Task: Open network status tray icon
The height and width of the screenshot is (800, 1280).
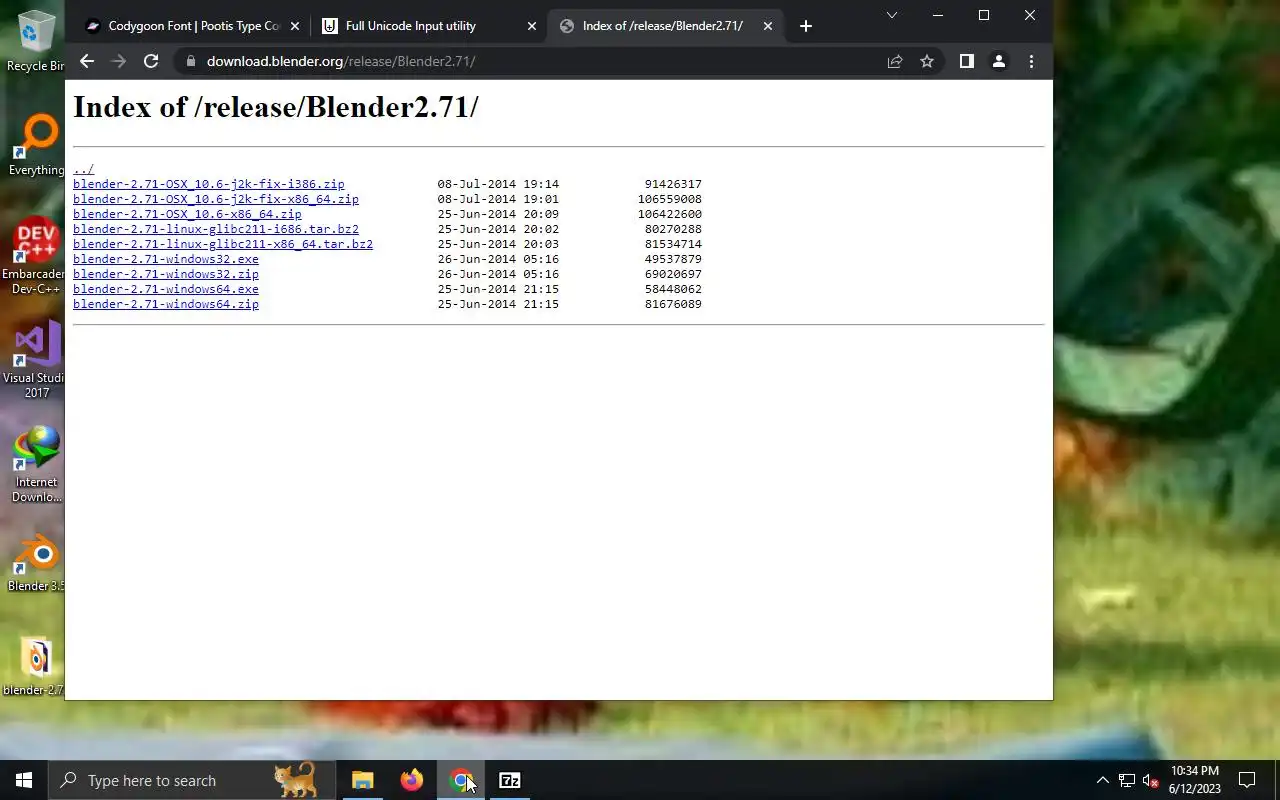Action: [x=1127, y=780]
